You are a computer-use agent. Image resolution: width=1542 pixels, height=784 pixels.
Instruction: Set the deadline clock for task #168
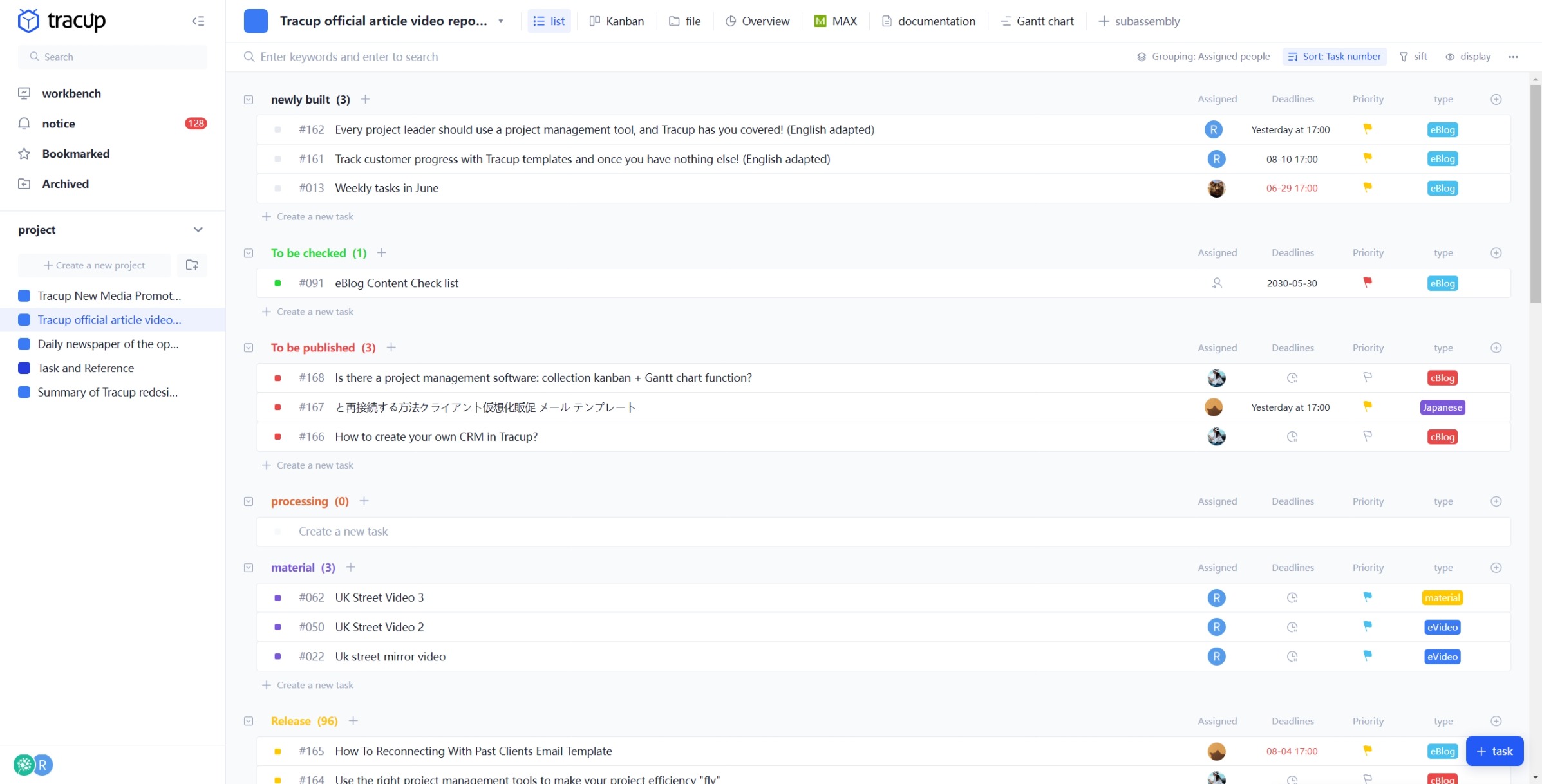tap(1292, 378)
